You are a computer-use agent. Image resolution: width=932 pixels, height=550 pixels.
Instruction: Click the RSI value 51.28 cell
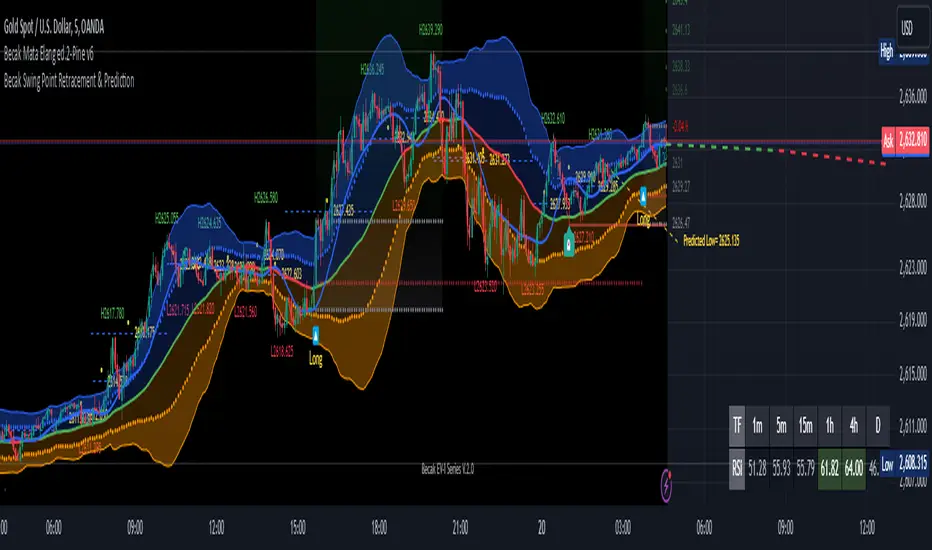pos(757,469)
